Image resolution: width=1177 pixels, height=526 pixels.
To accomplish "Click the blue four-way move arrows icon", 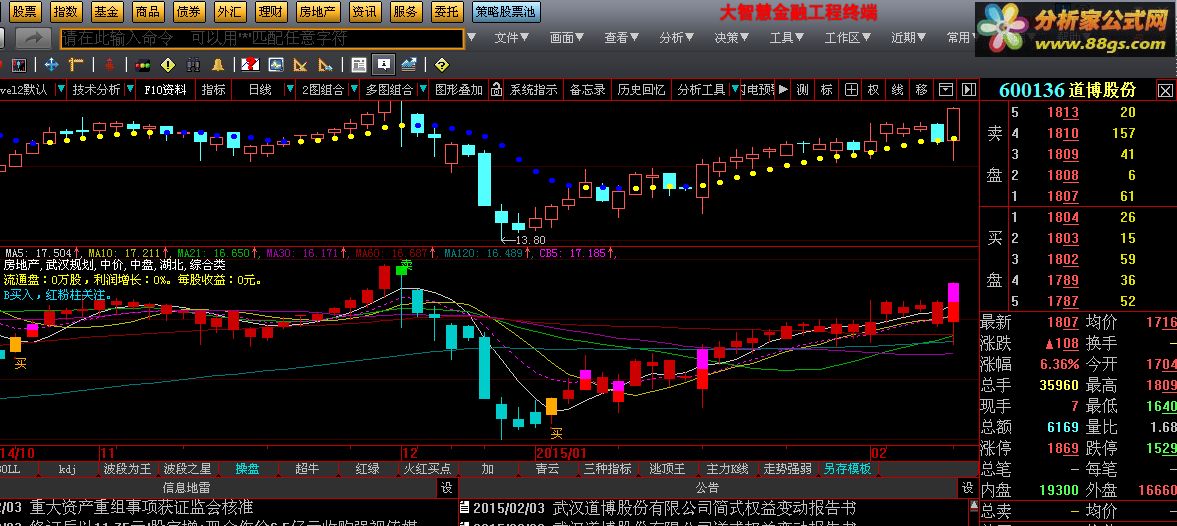I will [52, 65].
